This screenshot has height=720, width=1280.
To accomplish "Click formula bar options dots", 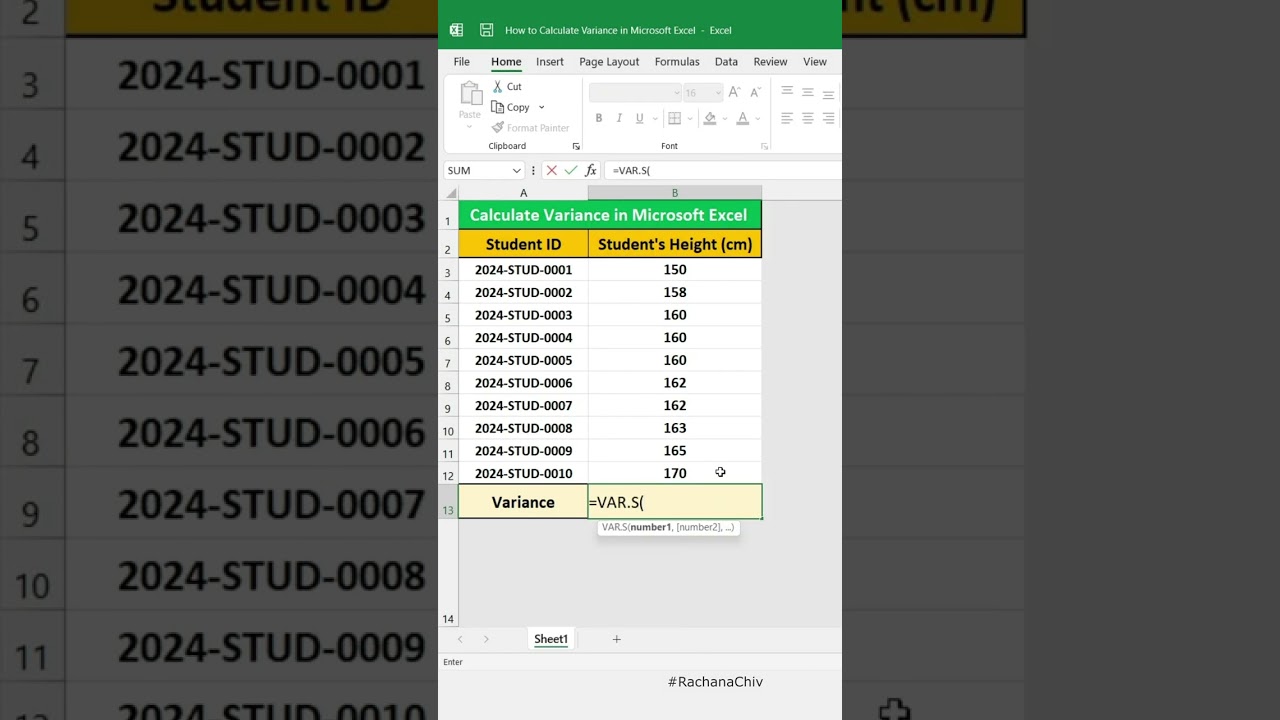I will click(x=533, y=171).
